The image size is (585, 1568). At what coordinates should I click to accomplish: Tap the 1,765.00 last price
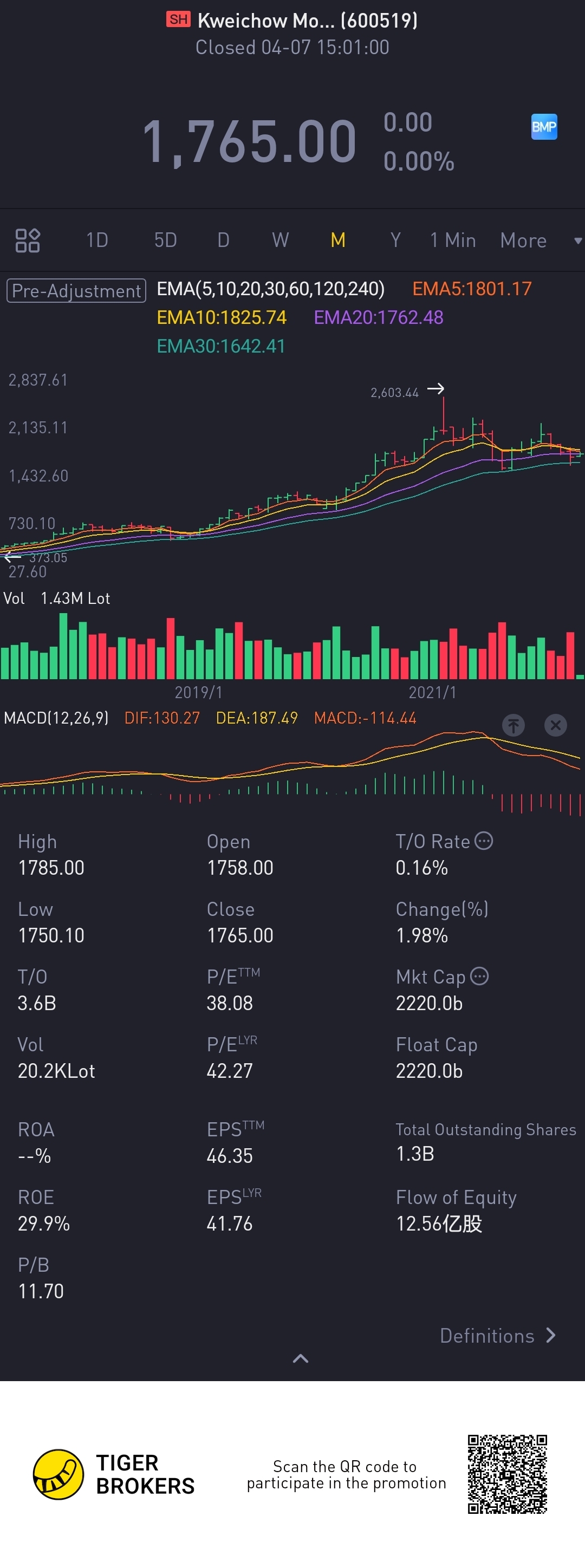pyautogui.click(x=249, y=141)
